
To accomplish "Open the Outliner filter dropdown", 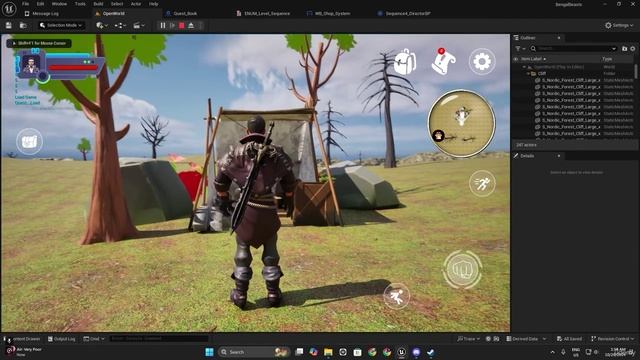I will [520, 49].
